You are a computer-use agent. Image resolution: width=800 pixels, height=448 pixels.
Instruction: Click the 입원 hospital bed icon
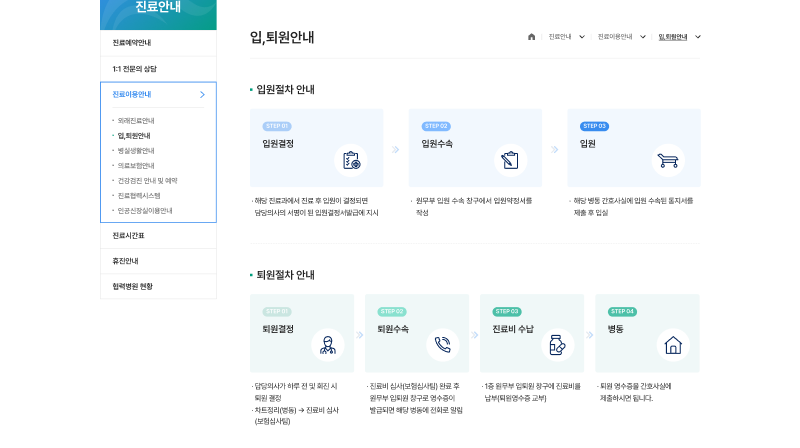coord(668,161)
